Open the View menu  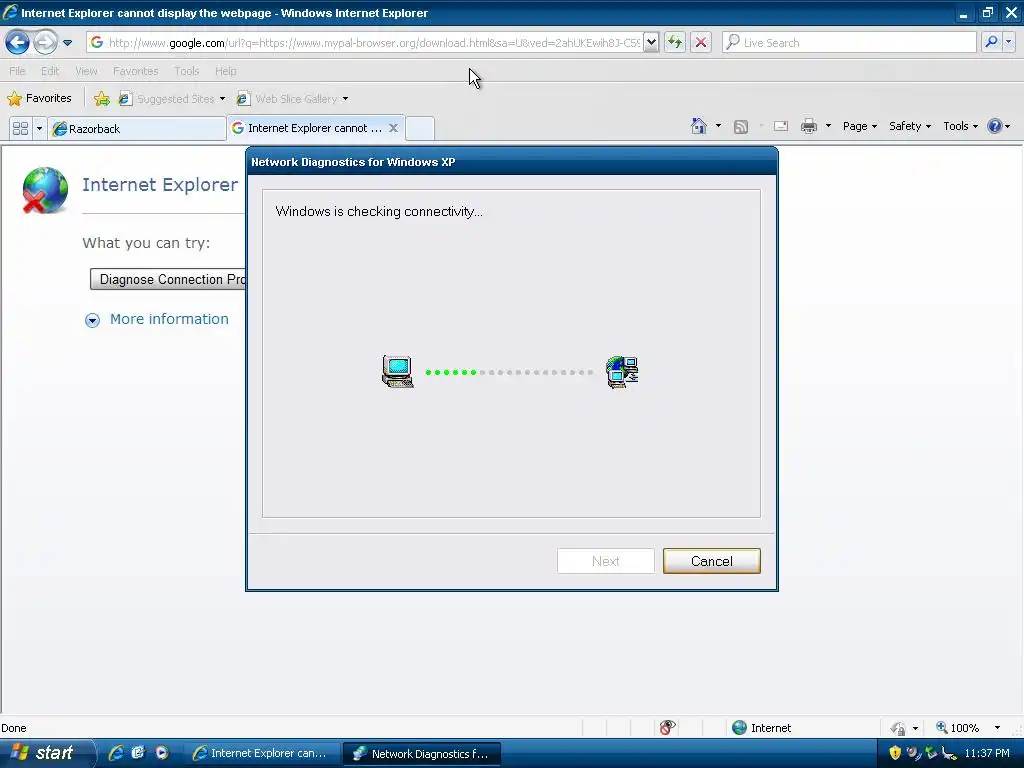pos(86,71)
